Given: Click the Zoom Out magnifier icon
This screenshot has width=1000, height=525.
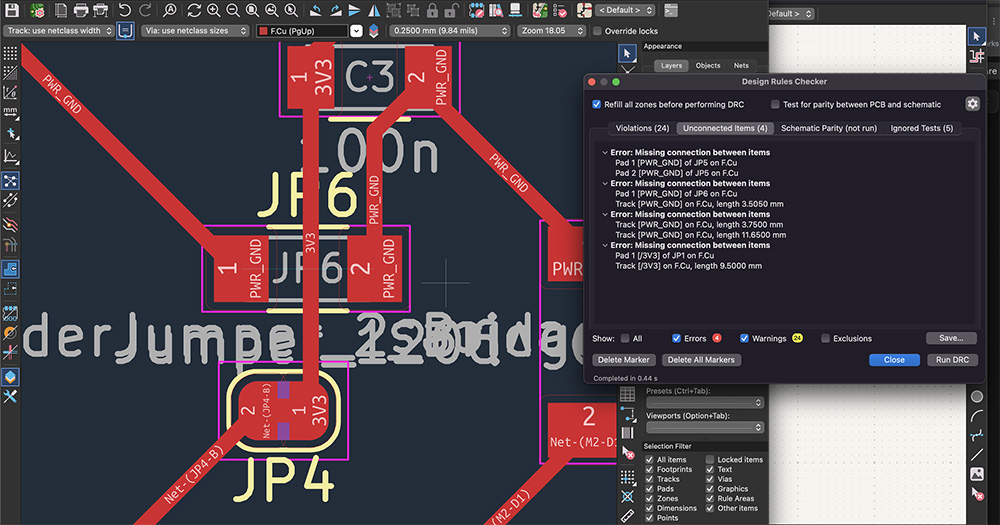Looking at the screenshot, I should [233, 10].
